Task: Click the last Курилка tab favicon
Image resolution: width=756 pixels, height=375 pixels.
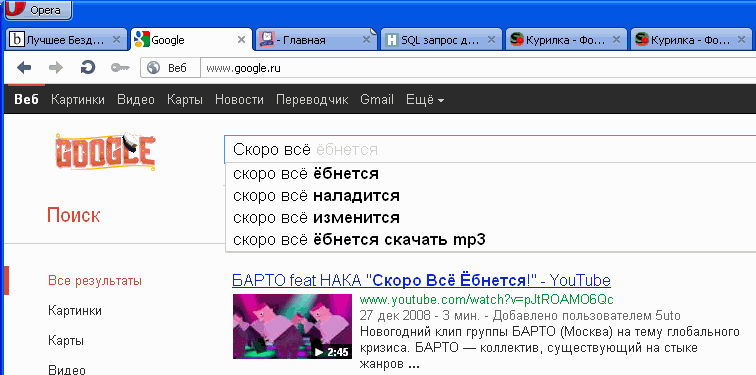Action: [x=642, y=40]
